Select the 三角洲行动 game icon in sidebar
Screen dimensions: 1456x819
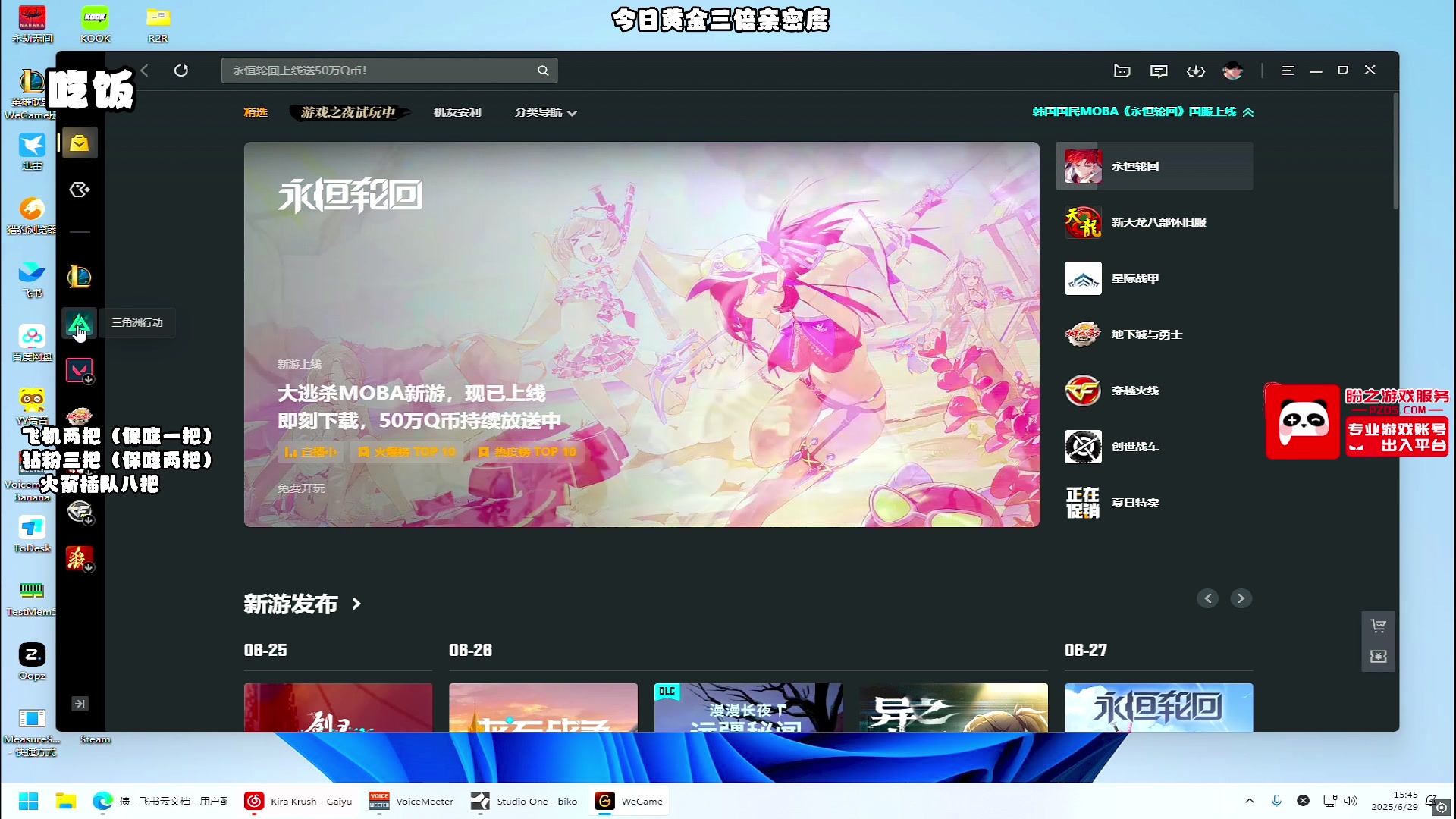coord(80,324)
